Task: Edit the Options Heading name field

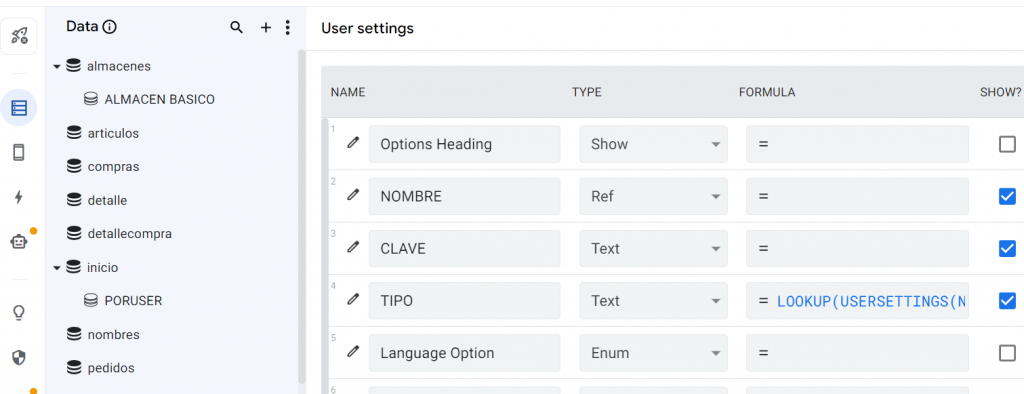Action: click(x=464, y=144)
